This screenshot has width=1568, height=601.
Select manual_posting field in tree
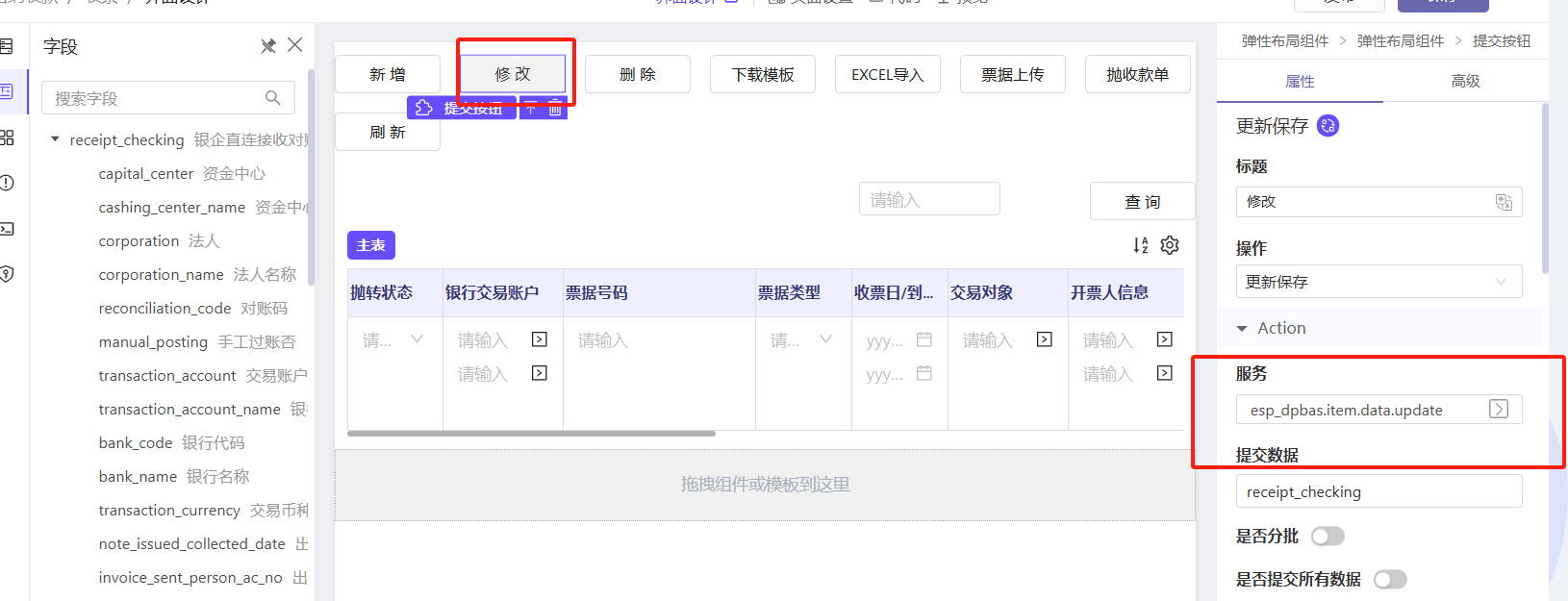tap(197, 341)
